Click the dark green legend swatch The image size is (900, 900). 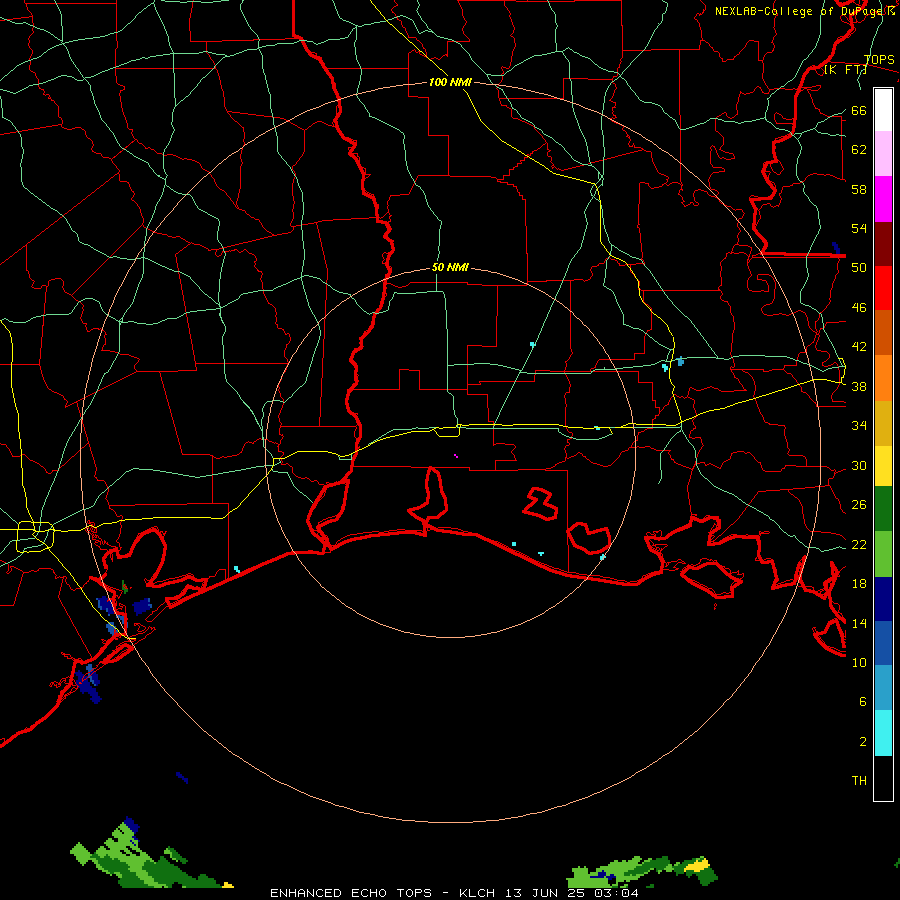883,509
